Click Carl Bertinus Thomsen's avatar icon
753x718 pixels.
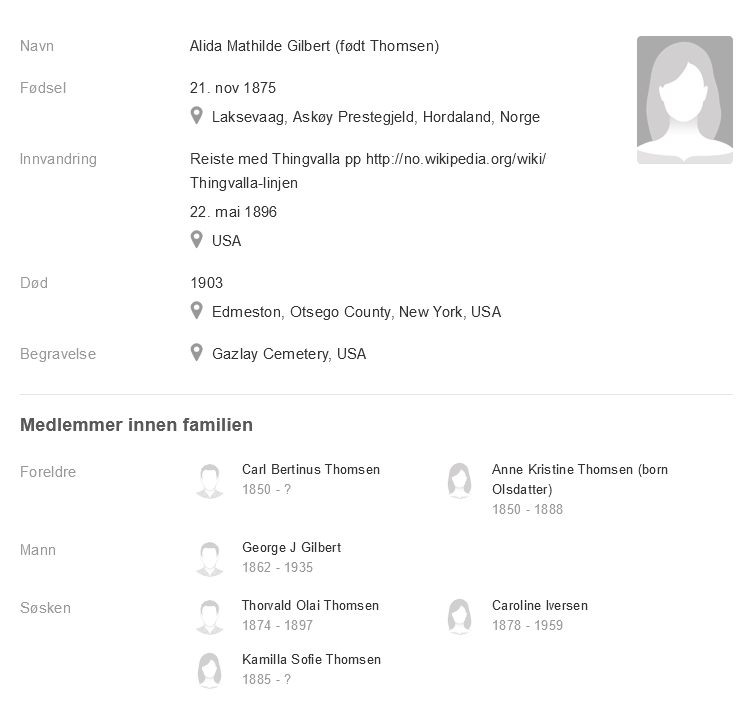(209, 480)
